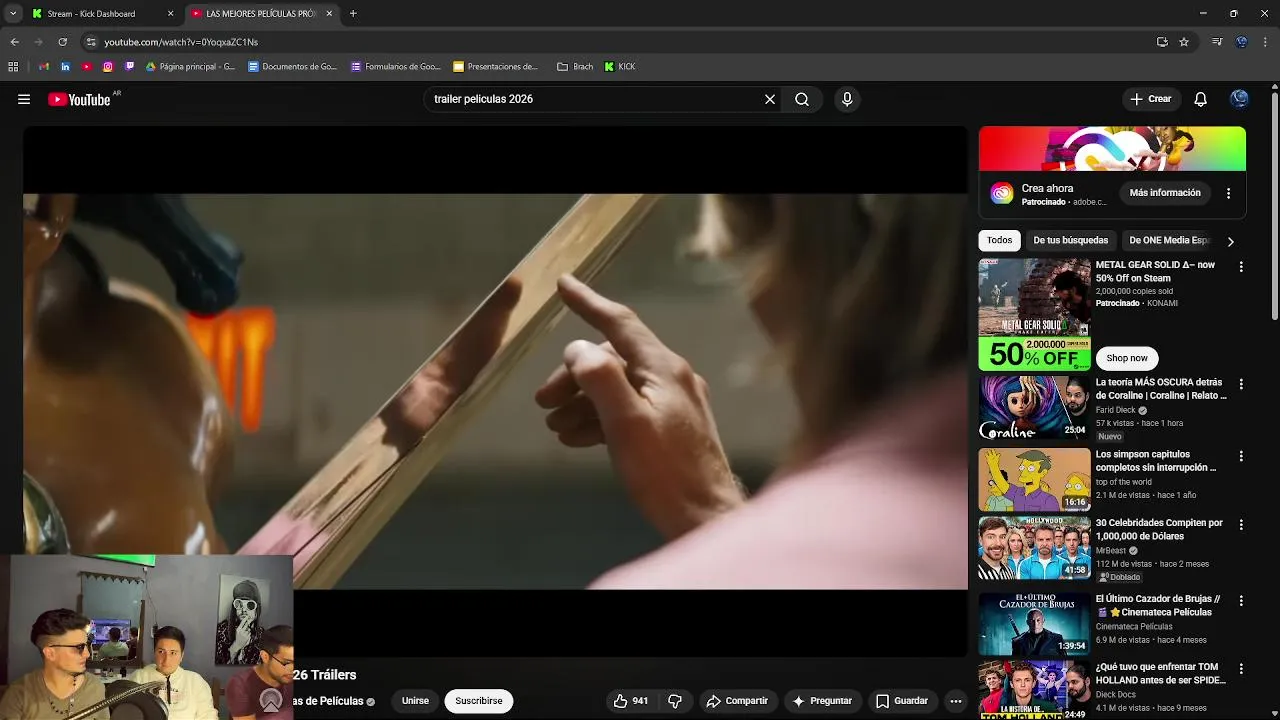Open Los Simpson capítulos thumbnail
1280x720 pixels.
tap(1034, 479)
